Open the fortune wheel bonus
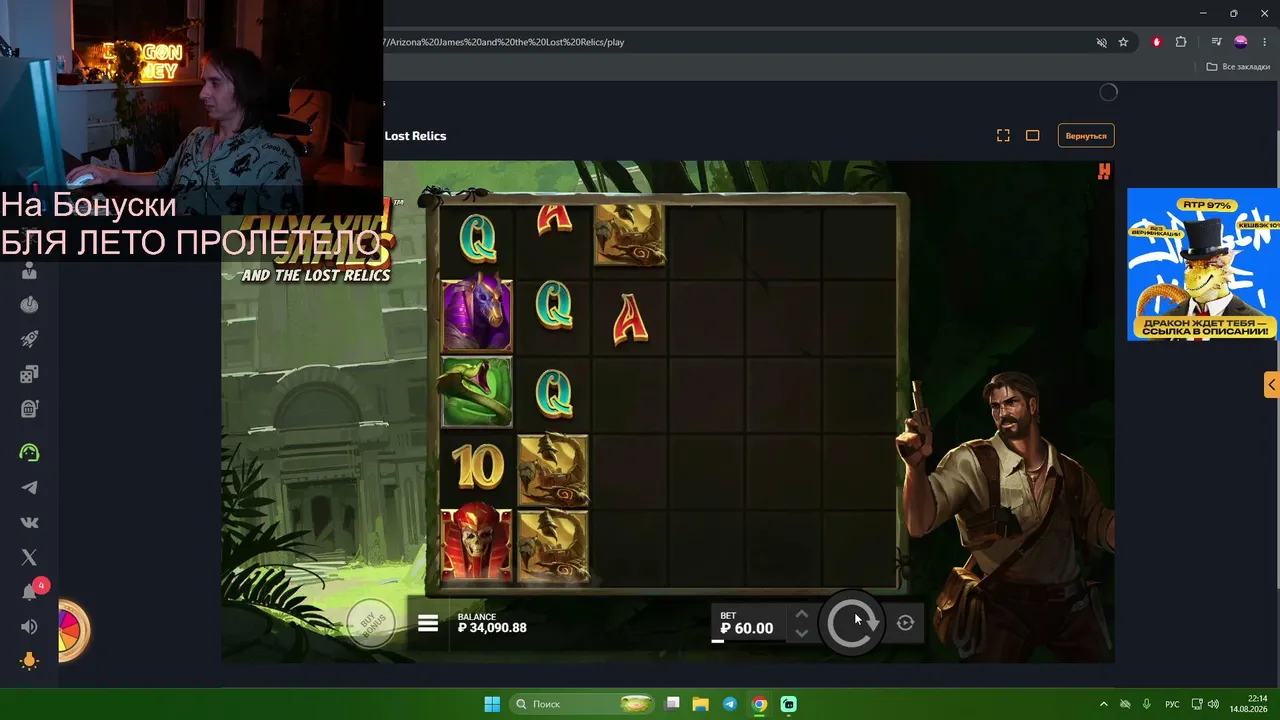 point(73,630)
